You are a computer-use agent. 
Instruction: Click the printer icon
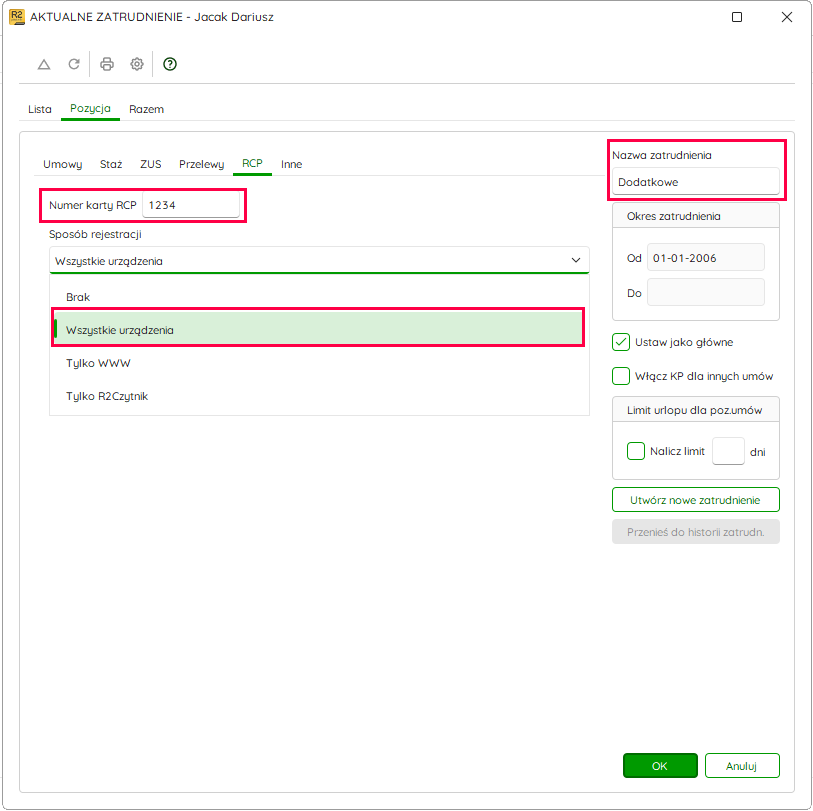coord(107,64)
